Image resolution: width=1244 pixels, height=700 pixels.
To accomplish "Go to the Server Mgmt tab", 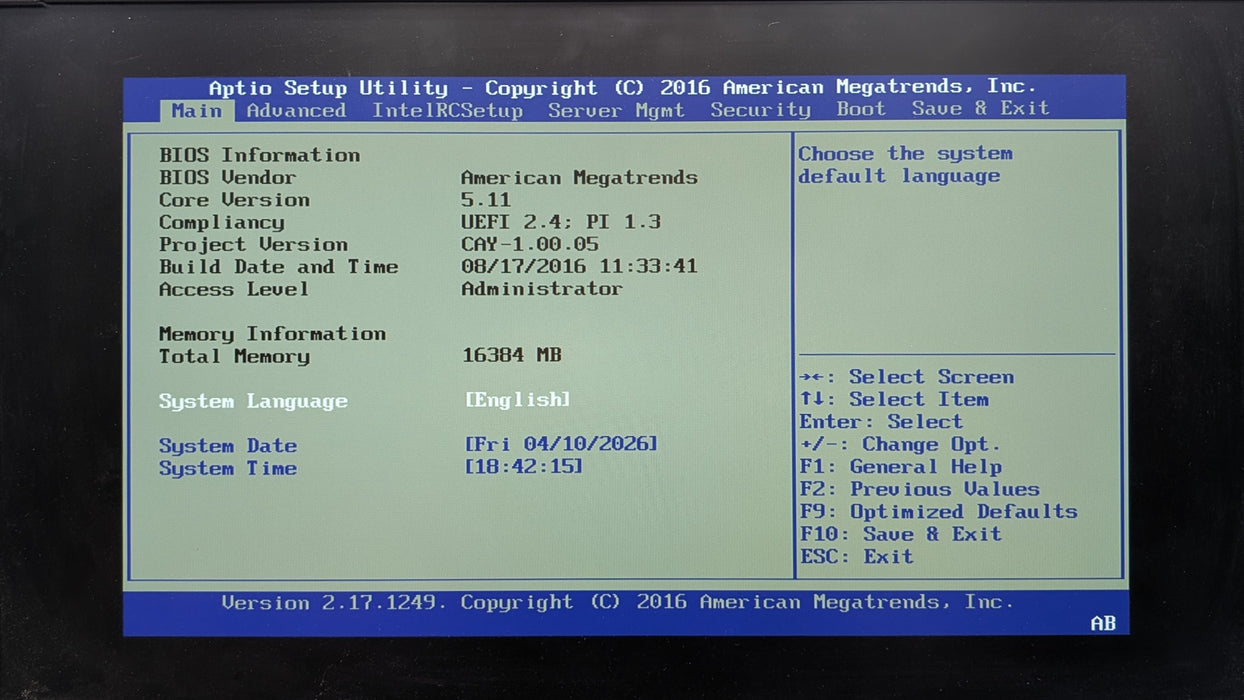I will tap(616, 110).
